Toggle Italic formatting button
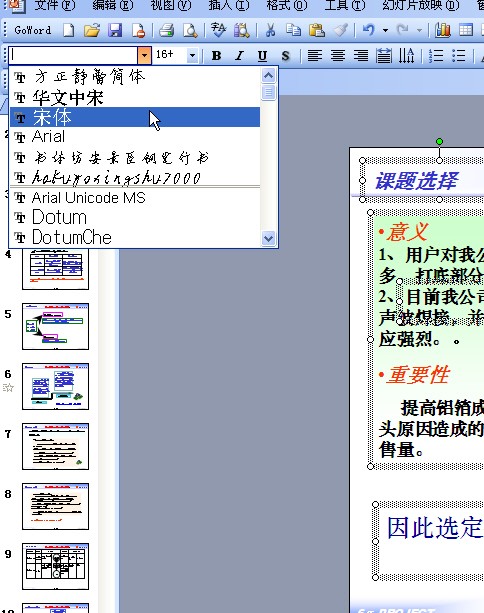Screen dimensions: 484x613 pos(239,56)
